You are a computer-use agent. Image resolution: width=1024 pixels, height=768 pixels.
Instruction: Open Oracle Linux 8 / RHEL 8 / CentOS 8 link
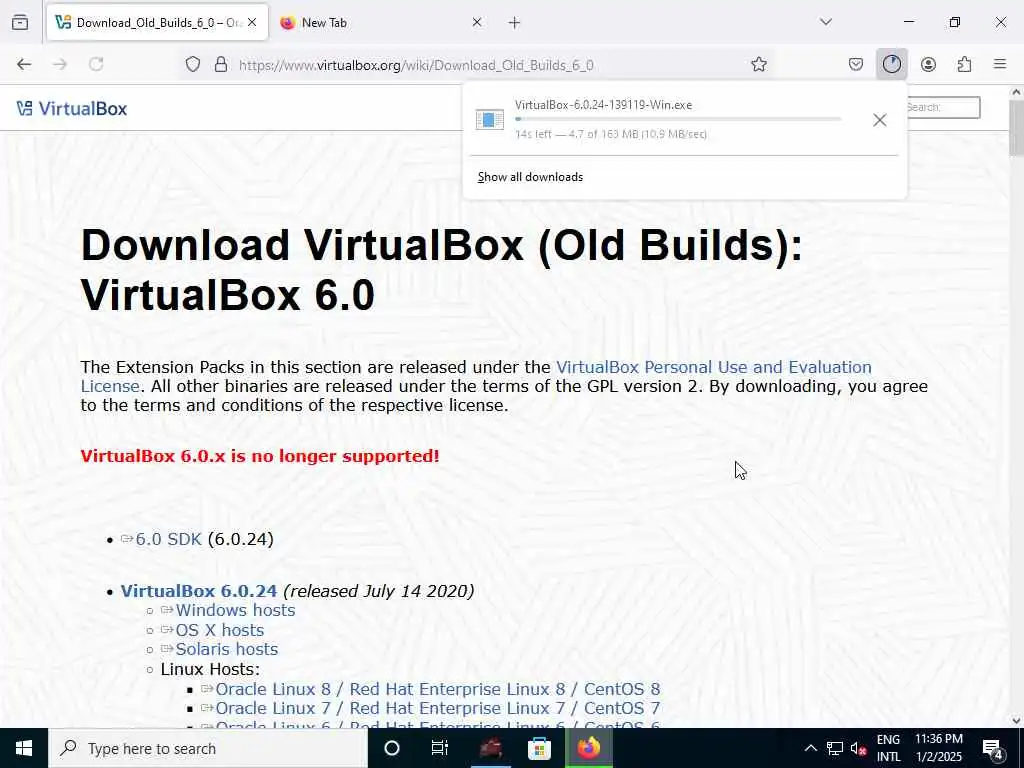click(x=438, y=689)
